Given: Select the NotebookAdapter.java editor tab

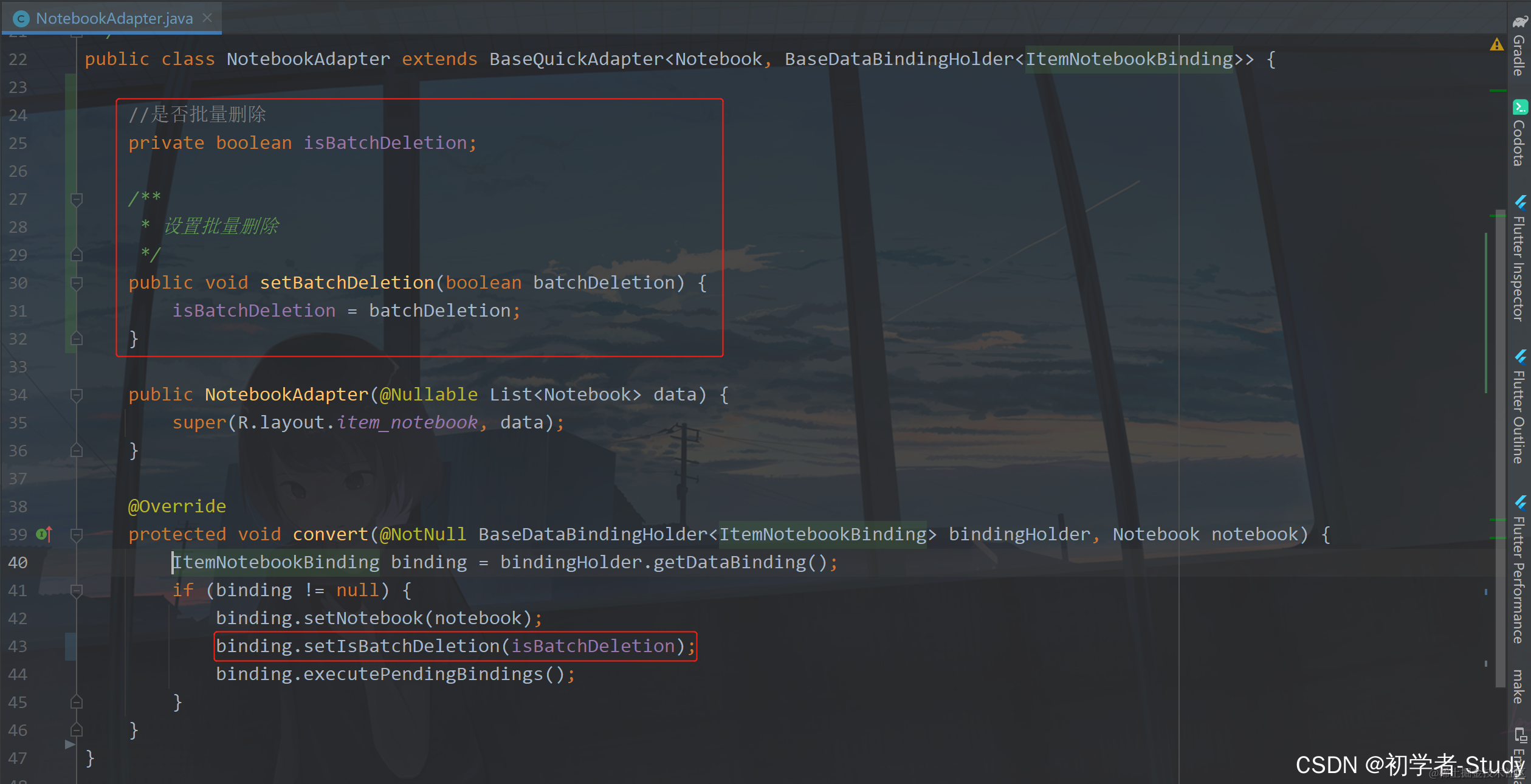Looking at the screenshot, I should 114,19.
